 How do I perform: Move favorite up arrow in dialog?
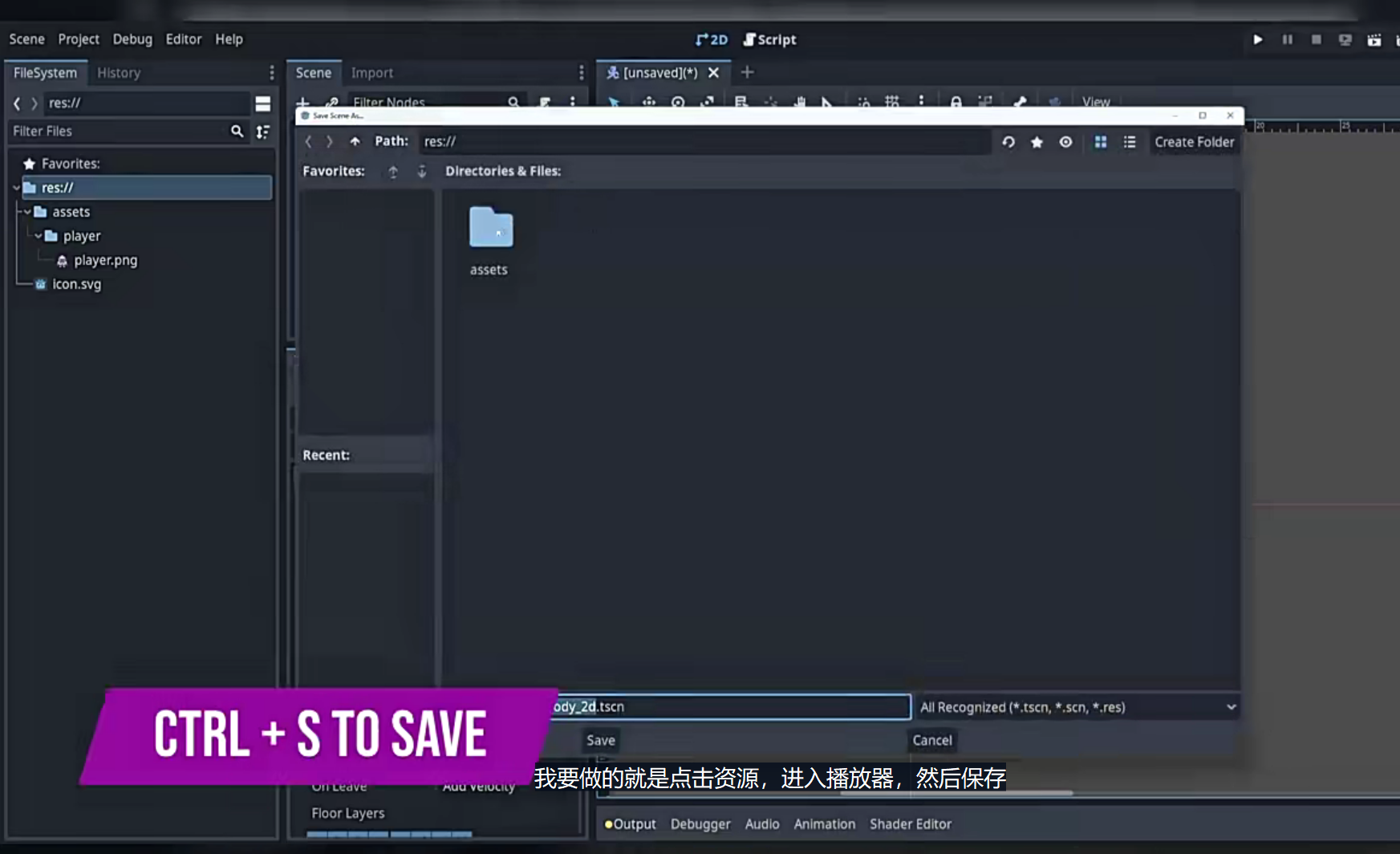click(x=393, y=171)
